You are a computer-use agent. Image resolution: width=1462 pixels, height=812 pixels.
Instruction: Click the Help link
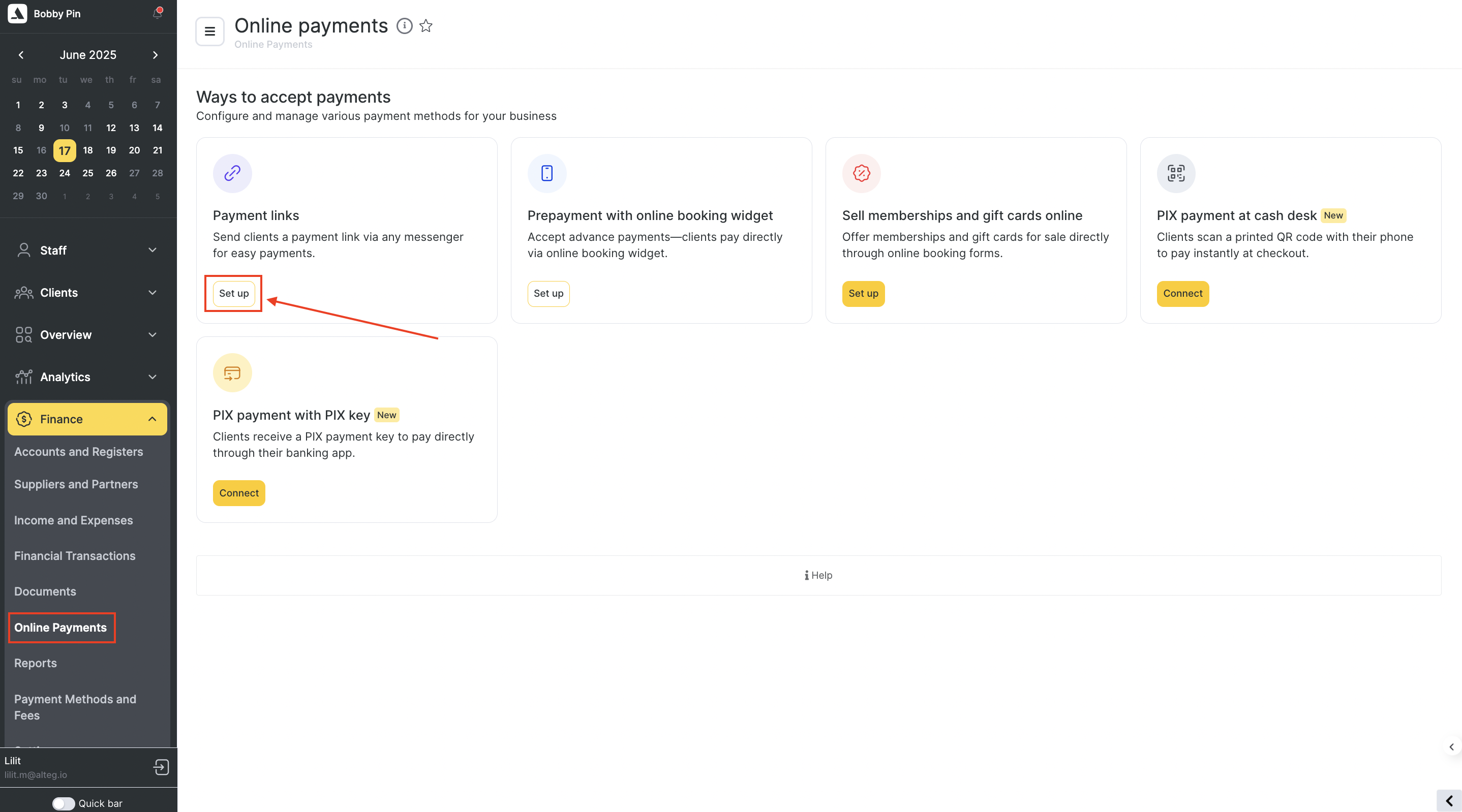pos(818,575)
